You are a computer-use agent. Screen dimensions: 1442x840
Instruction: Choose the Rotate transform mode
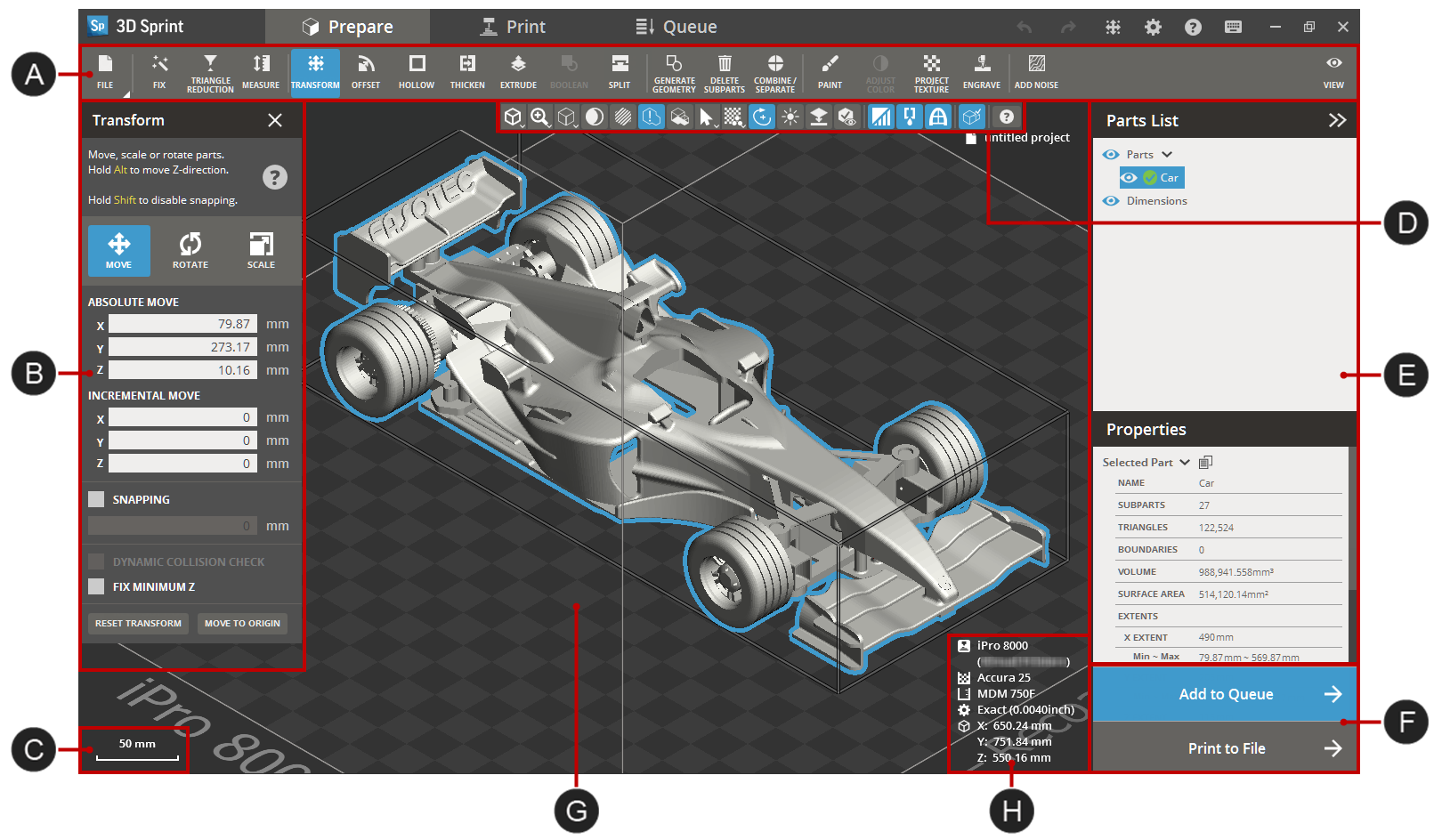190,250
